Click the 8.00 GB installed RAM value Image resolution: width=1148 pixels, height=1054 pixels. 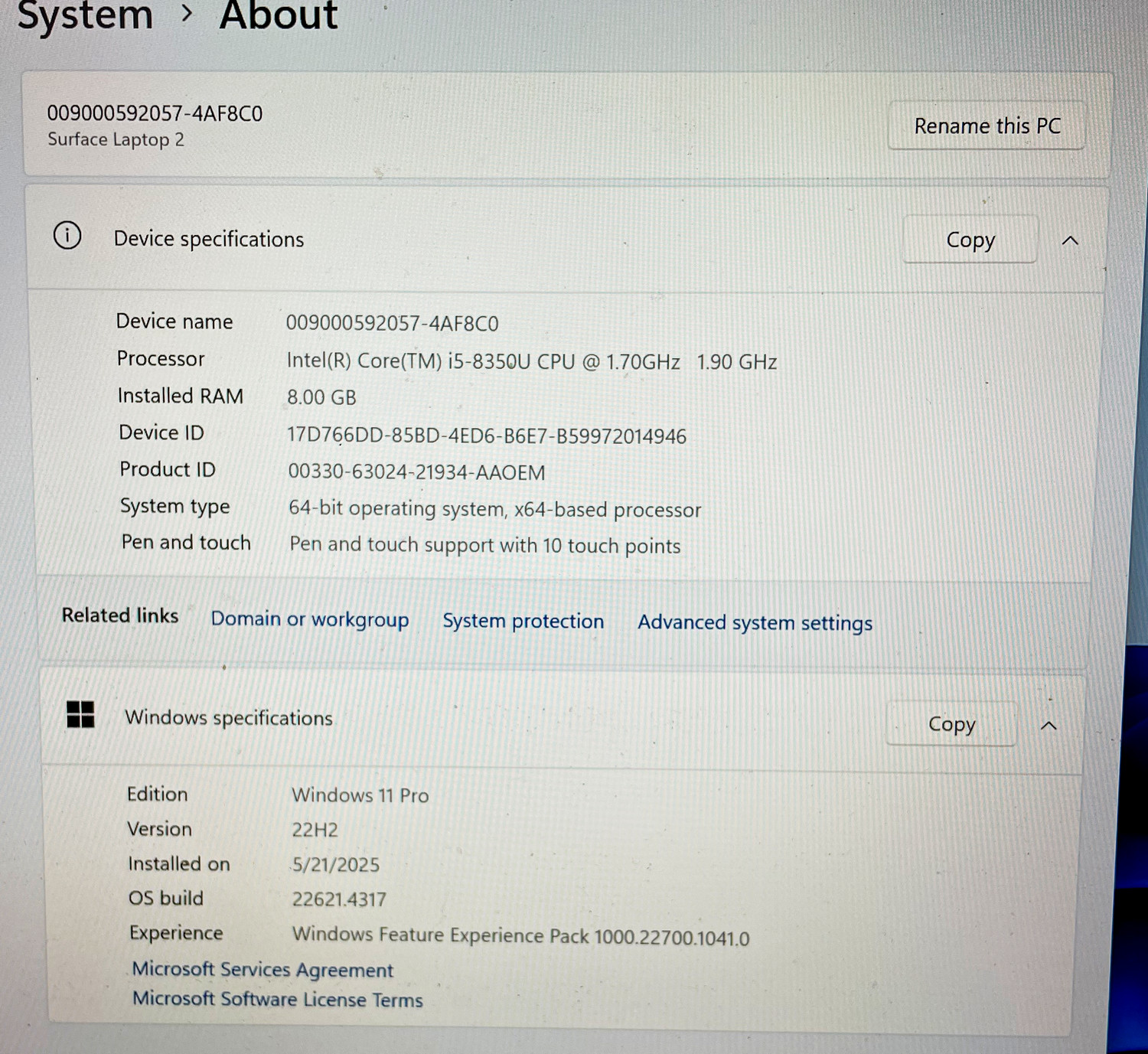click(321, 397)
